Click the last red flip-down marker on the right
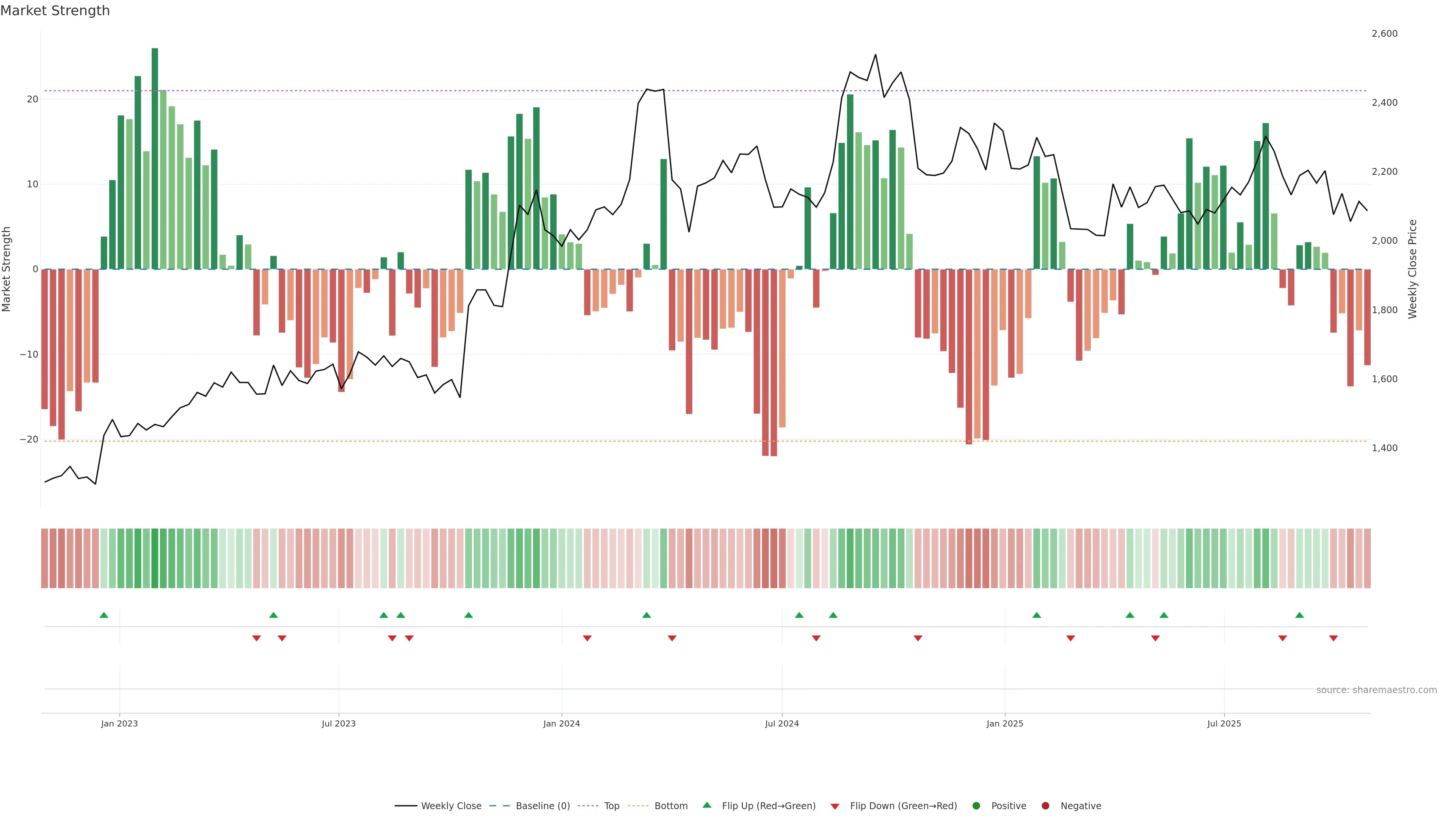 tap(1334, 638)
